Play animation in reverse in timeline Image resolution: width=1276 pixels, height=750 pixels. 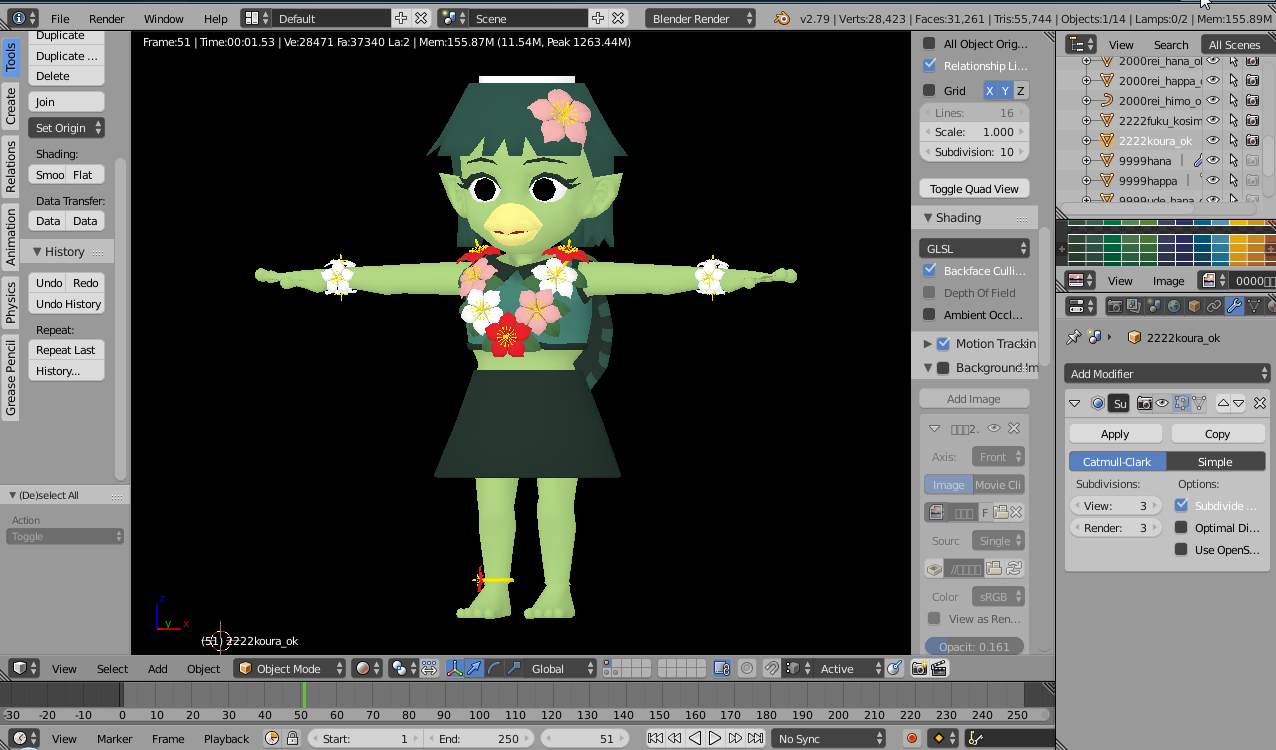pos(695,738)
